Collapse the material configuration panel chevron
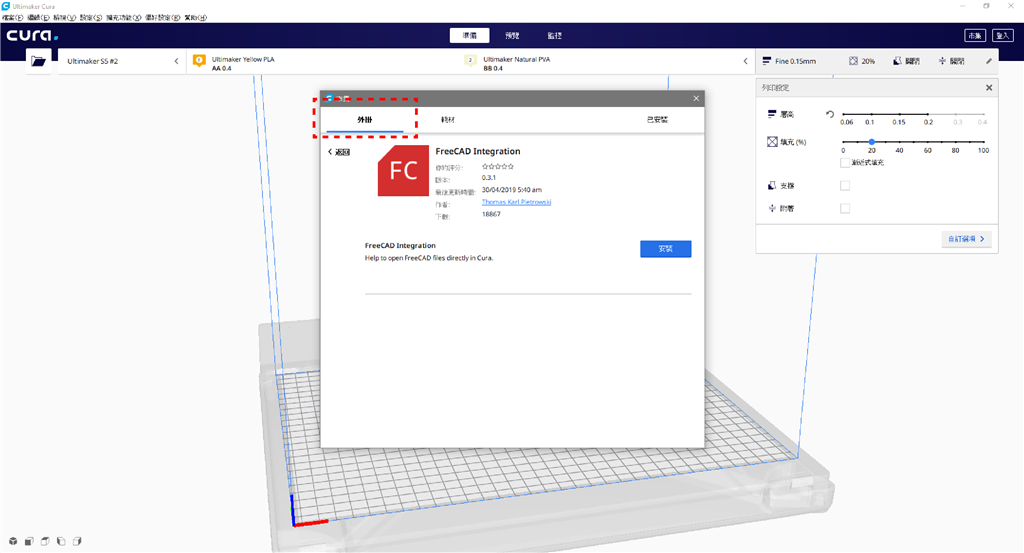 745,61
